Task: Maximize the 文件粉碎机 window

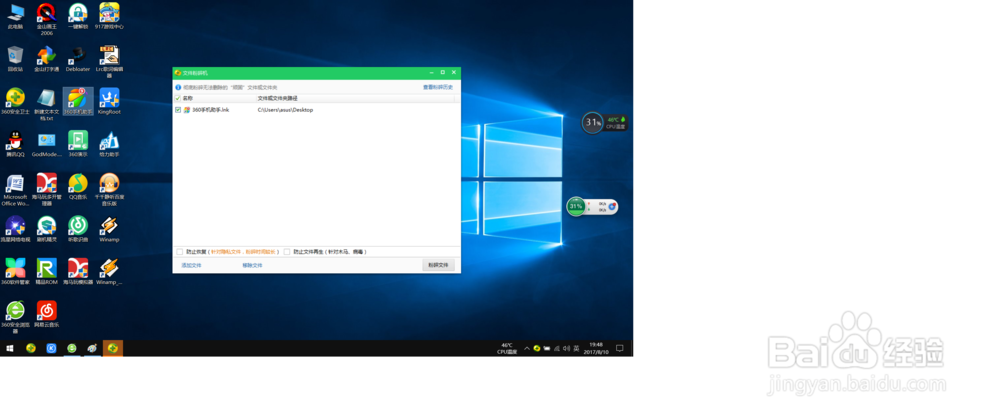Action: point(443,73)
